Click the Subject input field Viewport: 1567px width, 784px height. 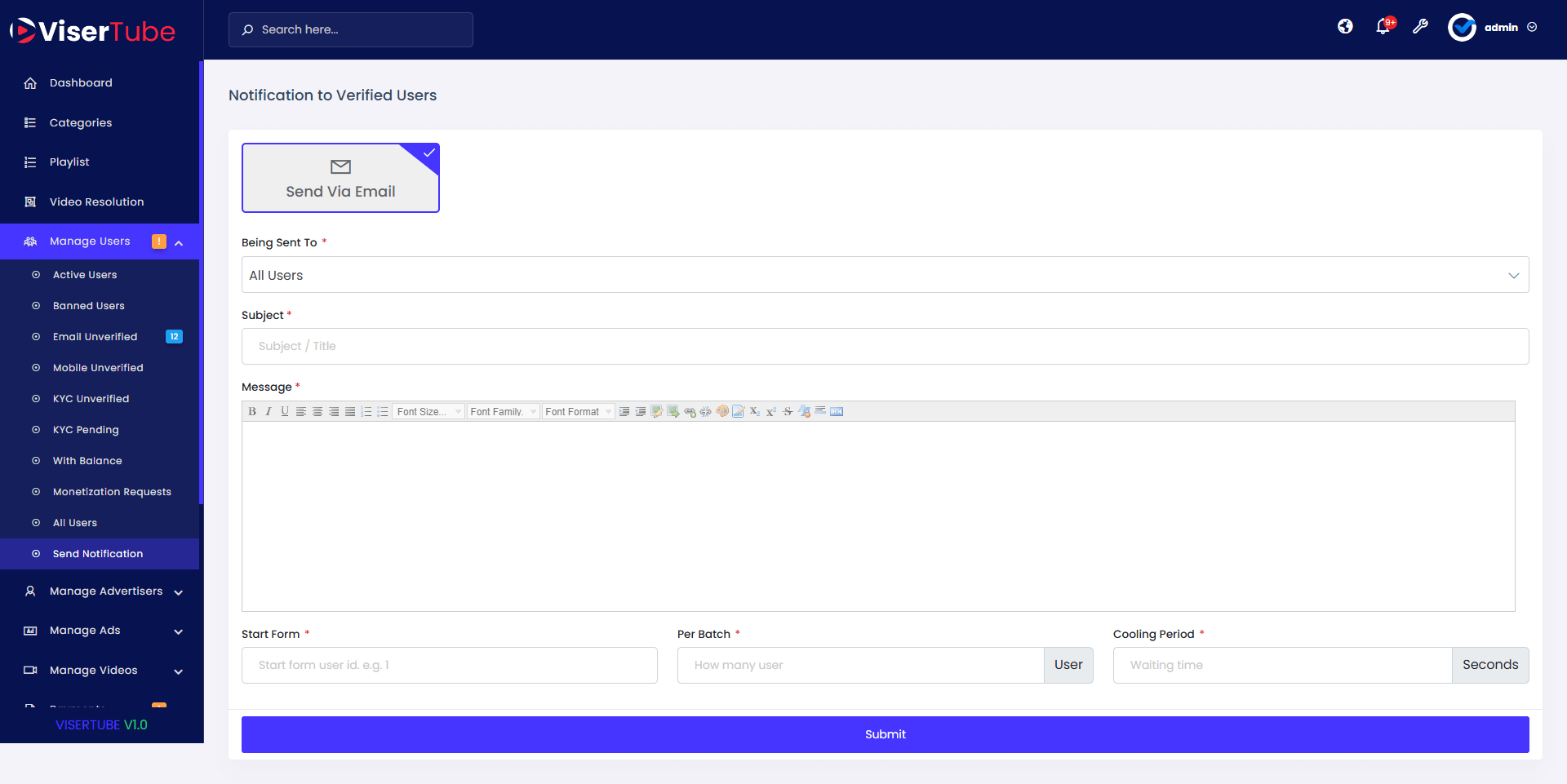(885, 347)
